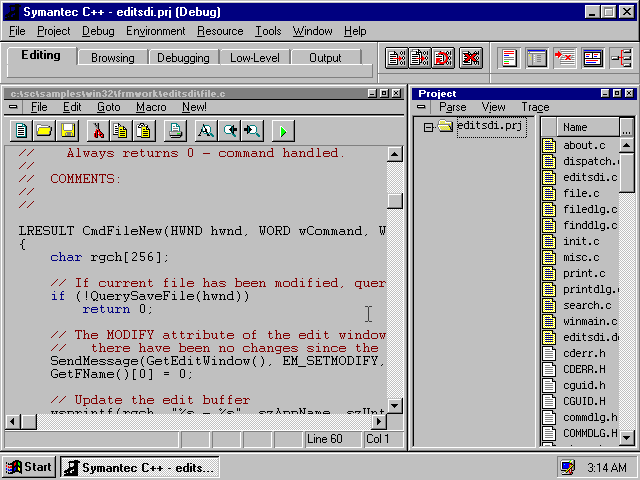This screenshot has width=640, height=480.
Task: Click editor vertical scrollbar up arrow
Action: click(394, 154)
